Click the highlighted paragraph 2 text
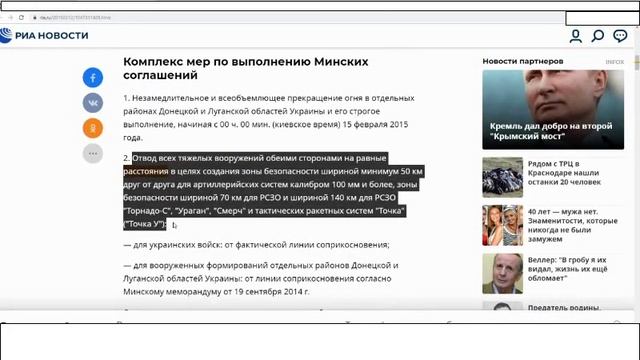Screen dimensions: 640x360 (273, 191)
